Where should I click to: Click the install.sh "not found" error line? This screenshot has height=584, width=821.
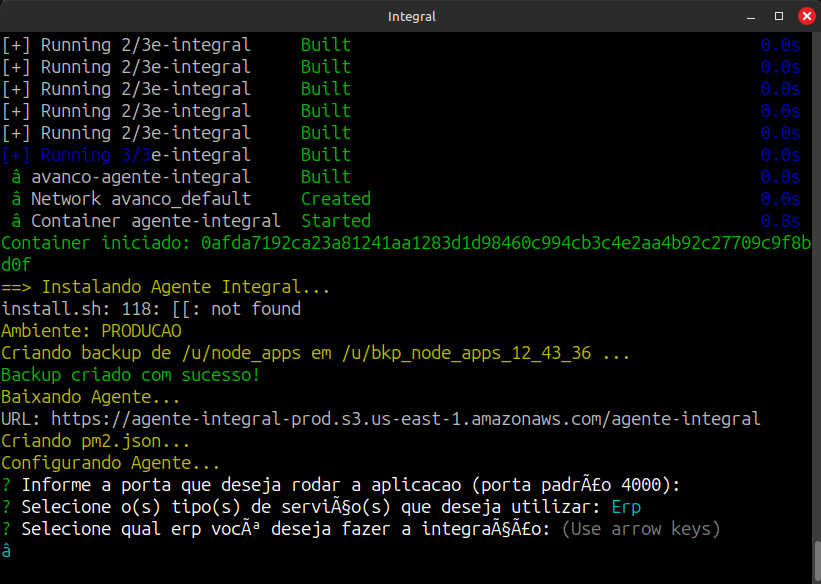click(151, 309)
